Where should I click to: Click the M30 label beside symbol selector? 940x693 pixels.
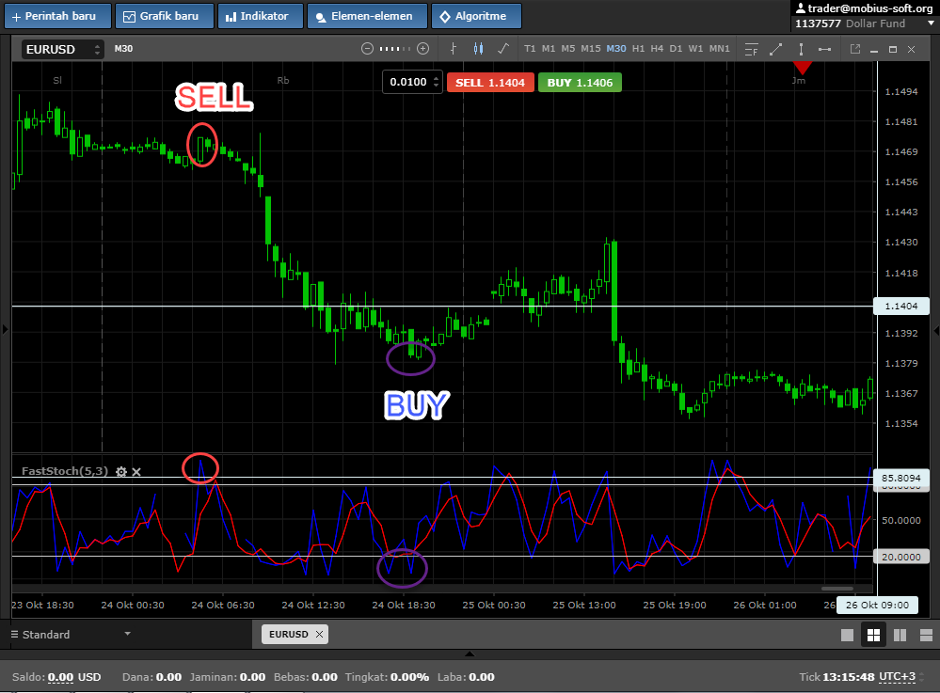click(x=123, y=49)
